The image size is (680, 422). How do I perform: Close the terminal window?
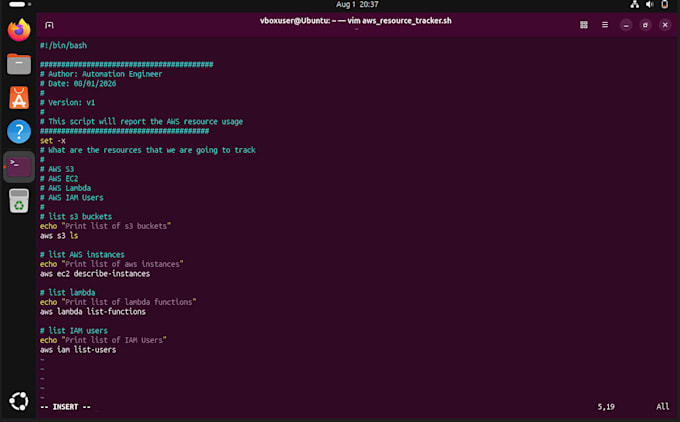(x=665, y=25)
